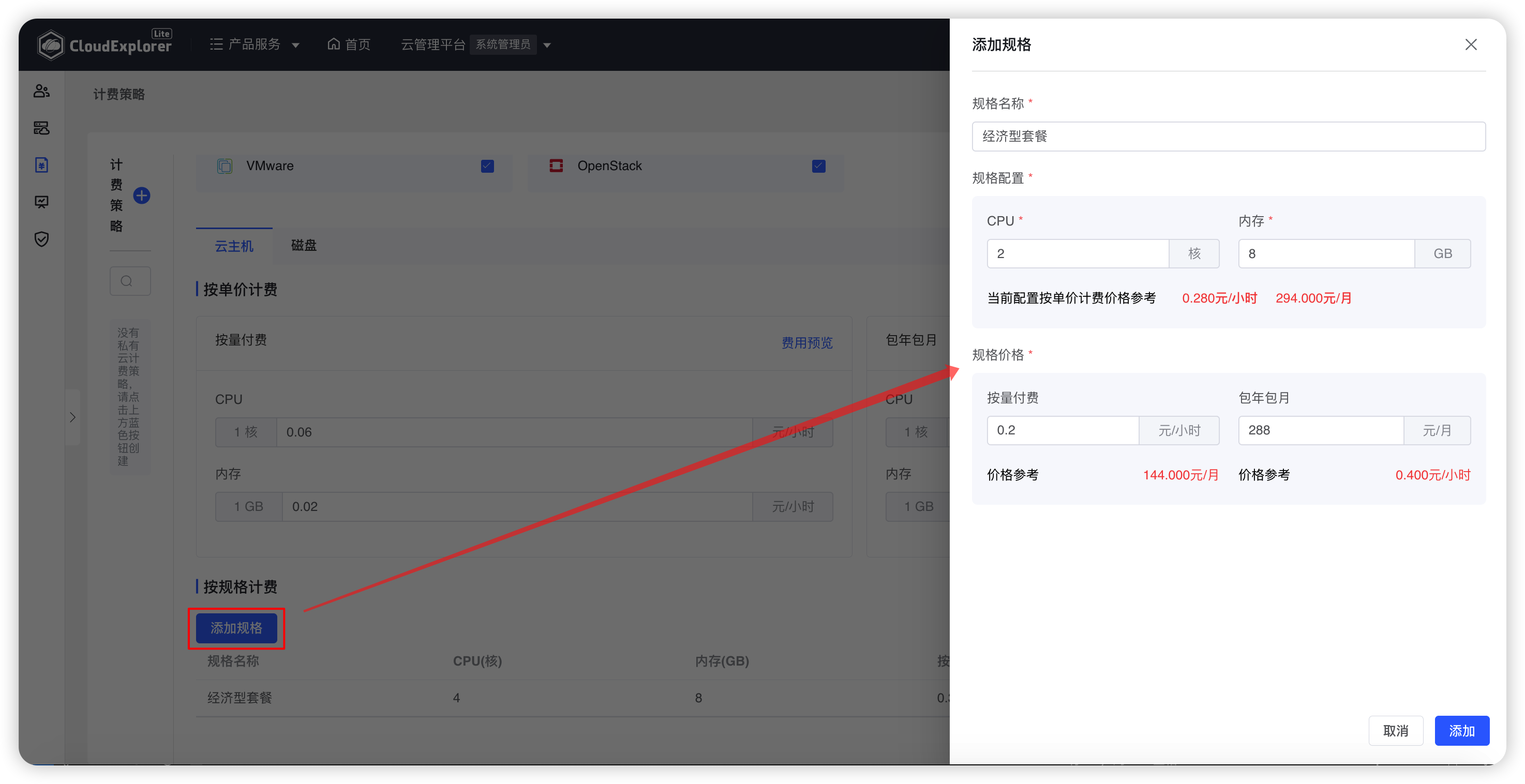The image size is (1525, 784).
Task: Click the 规格名称 column header
Action: tap(233, 661)
